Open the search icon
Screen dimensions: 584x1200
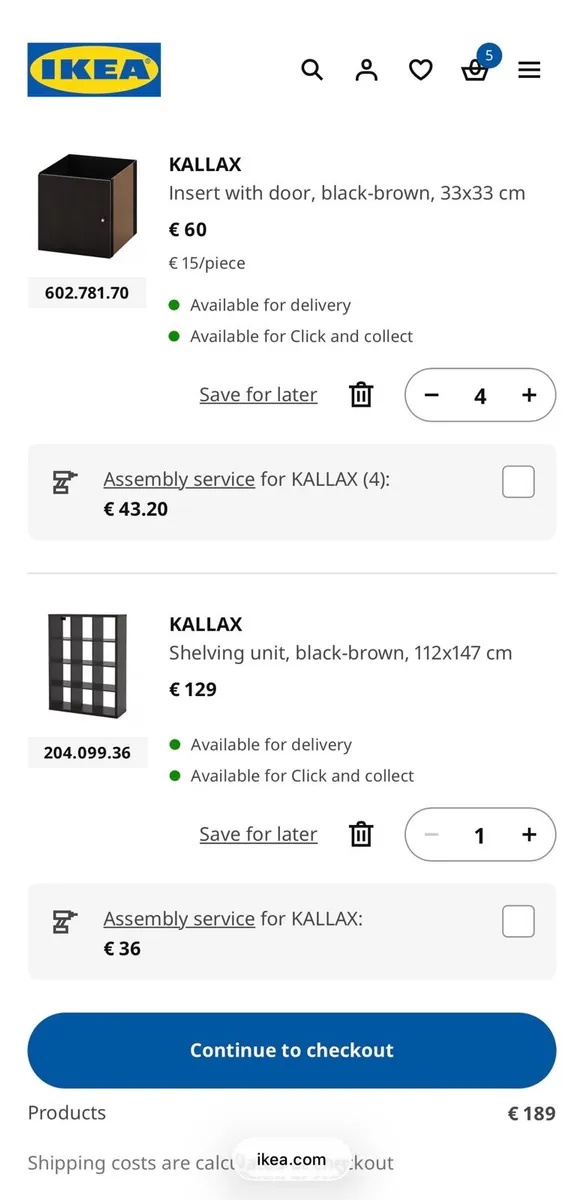(x=312, y=70)
